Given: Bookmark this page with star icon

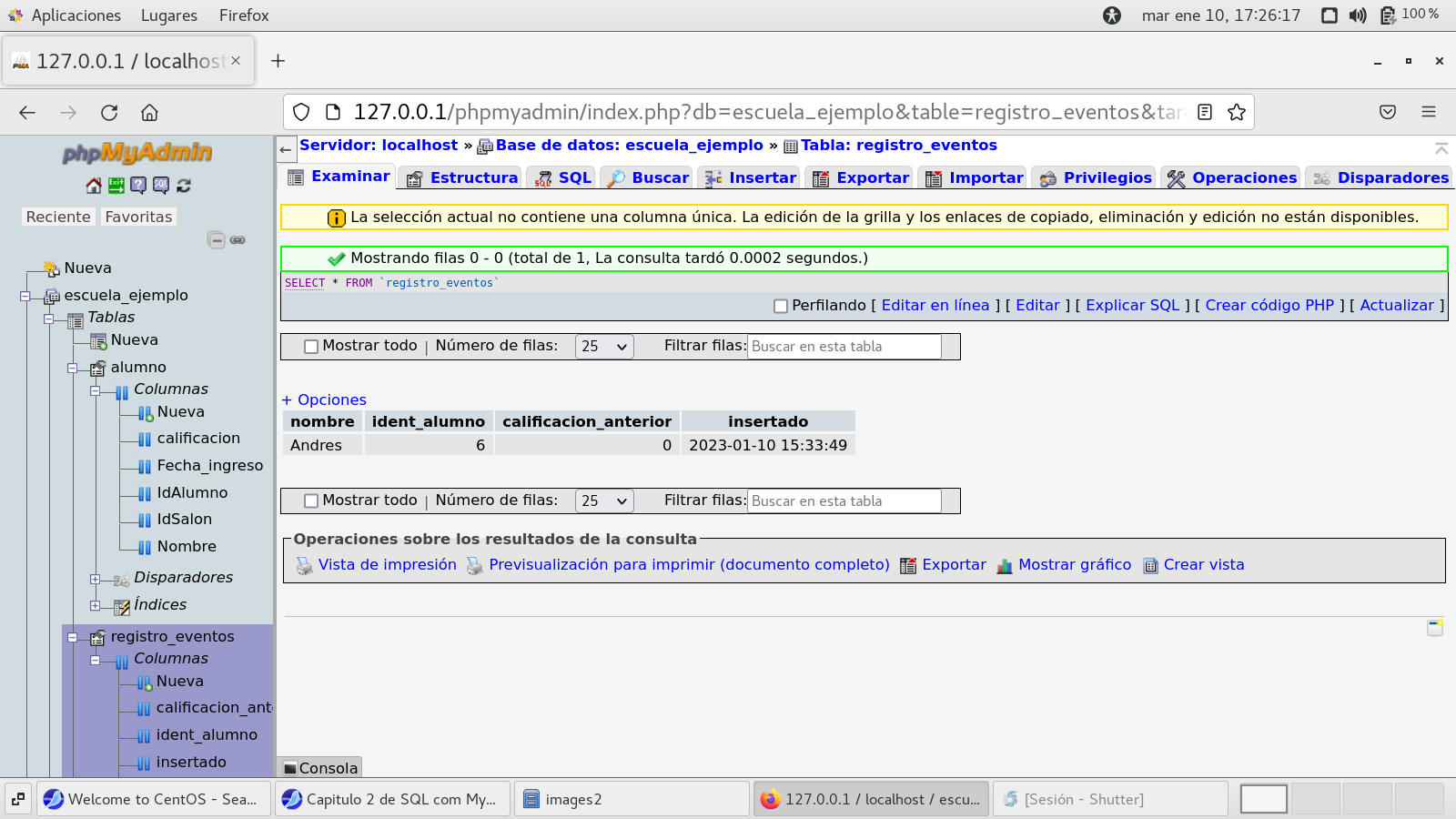Looking at the screenshot, I should click(x=1236, y=112).
